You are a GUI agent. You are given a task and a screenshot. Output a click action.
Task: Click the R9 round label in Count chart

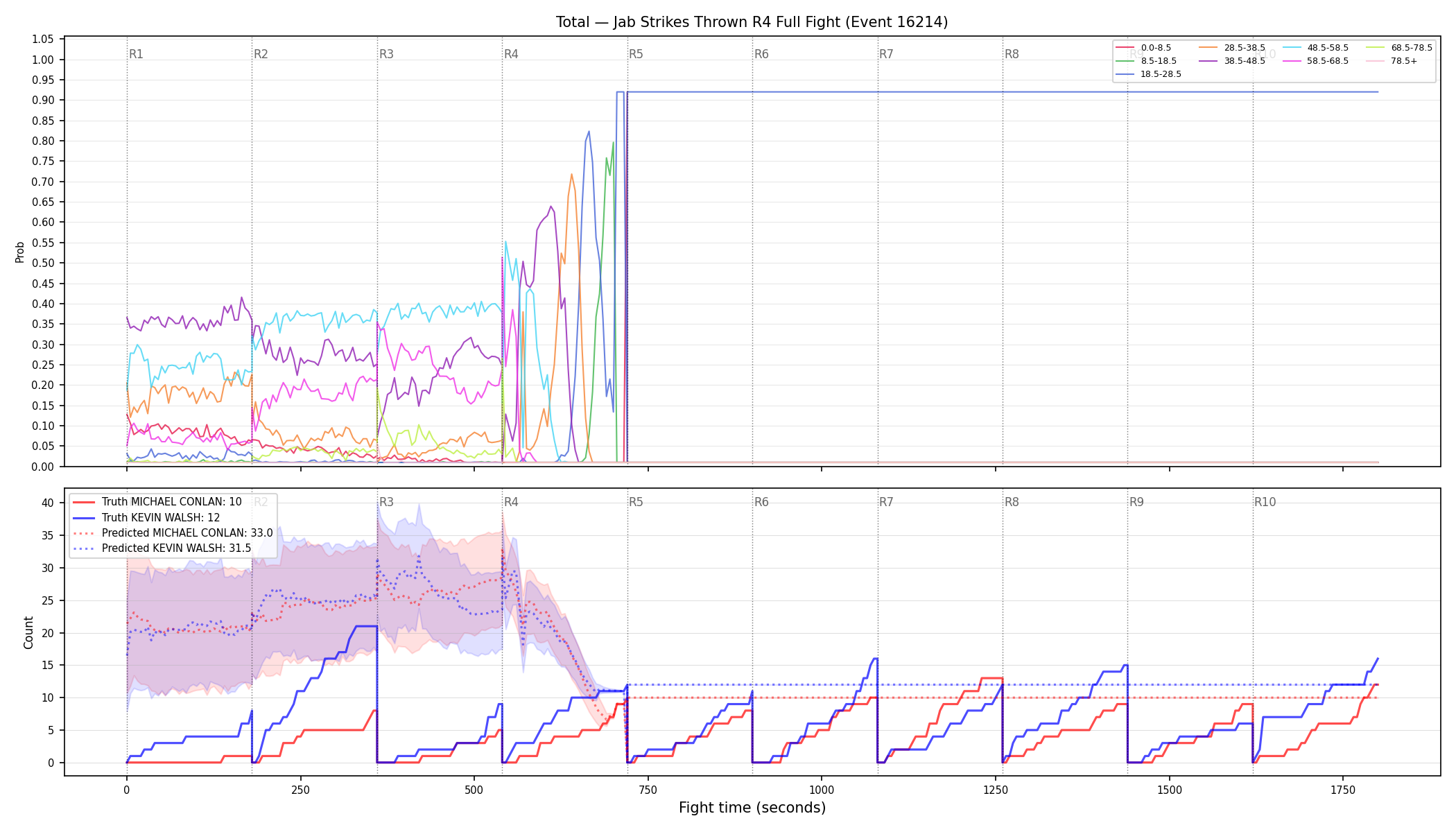click(x=1136, y=502)
